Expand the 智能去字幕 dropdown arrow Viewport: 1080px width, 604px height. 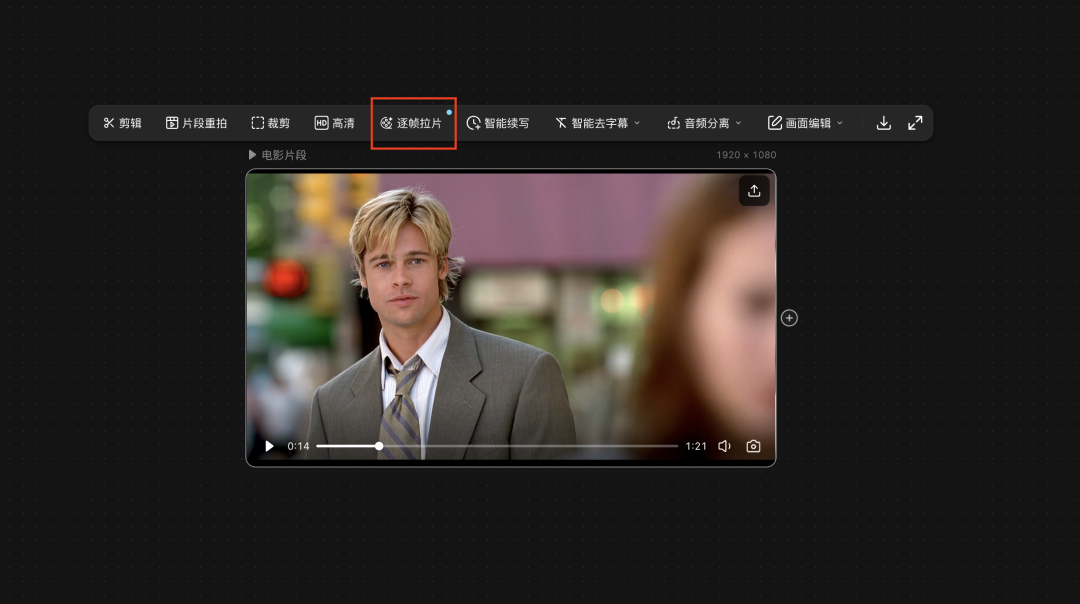click(637, 123)
